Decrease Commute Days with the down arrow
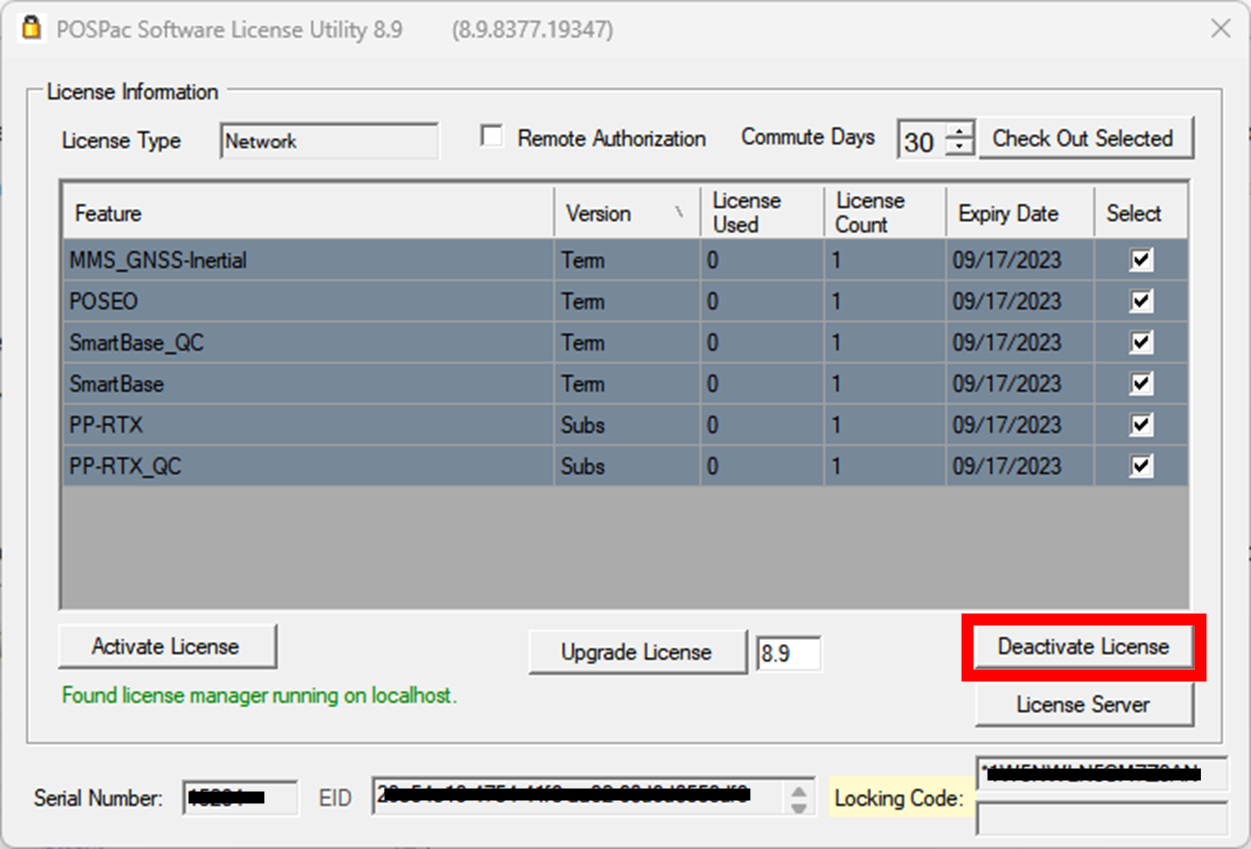This screenshot has height=849, width=1251. click(x=960, y=147)
